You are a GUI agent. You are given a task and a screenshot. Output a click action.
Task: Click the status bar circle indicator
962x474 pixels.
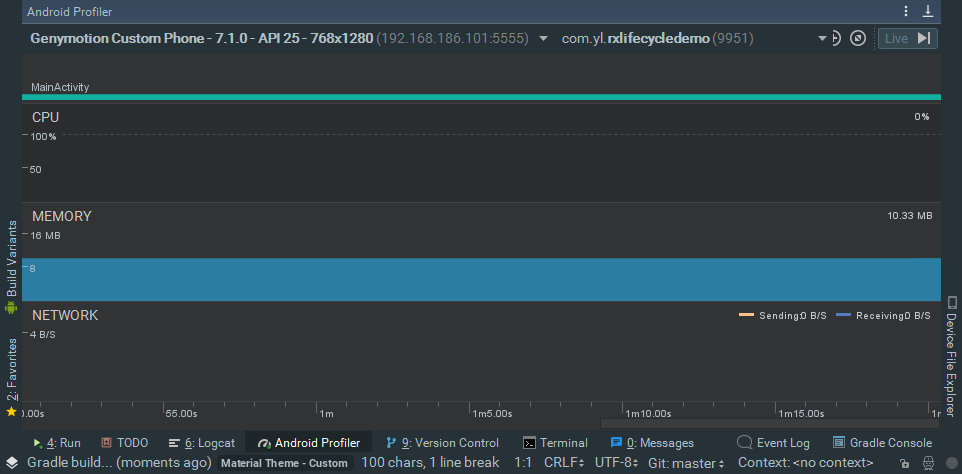pyautogui.click(x=952, y=463)
